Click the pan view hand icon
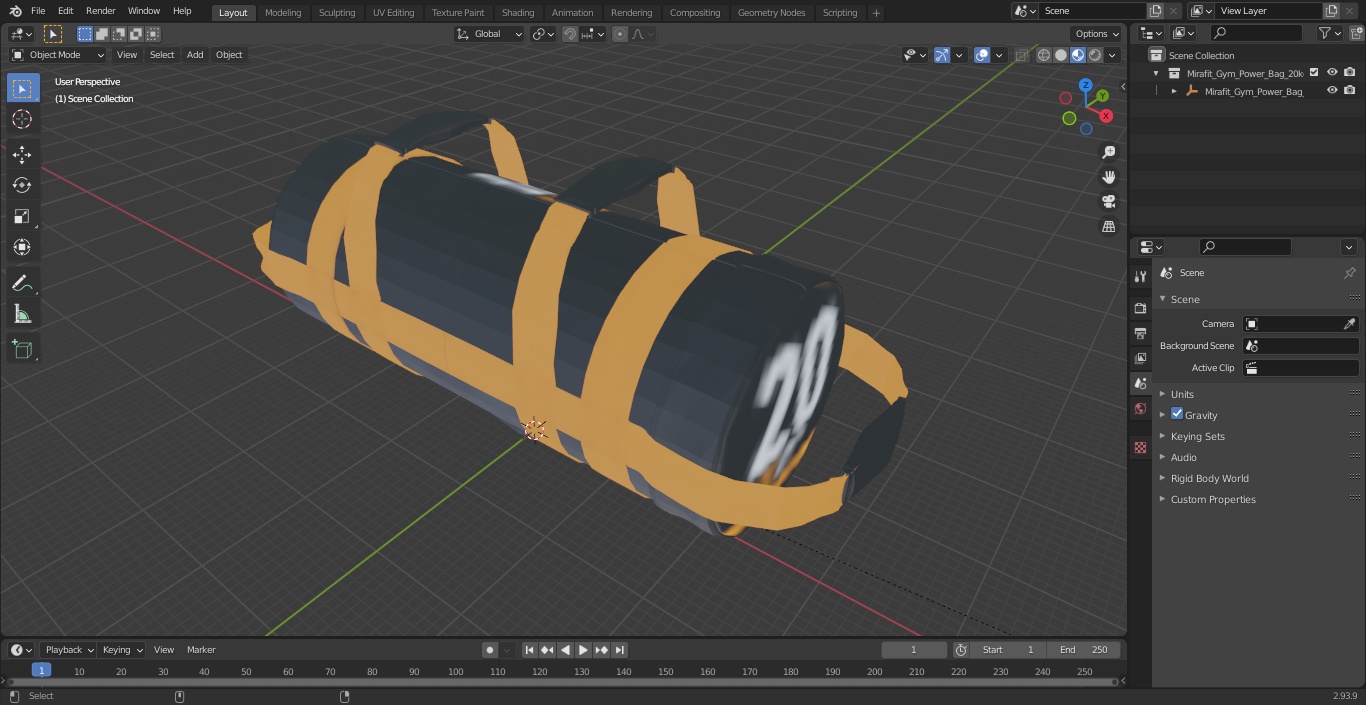This screenshot has width=1366, height=705. [1108, 177]
